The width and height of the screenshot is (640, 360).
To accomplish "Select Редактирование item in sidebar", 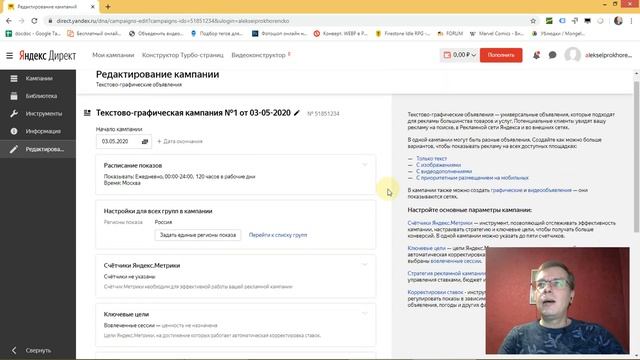I will 38,149.
